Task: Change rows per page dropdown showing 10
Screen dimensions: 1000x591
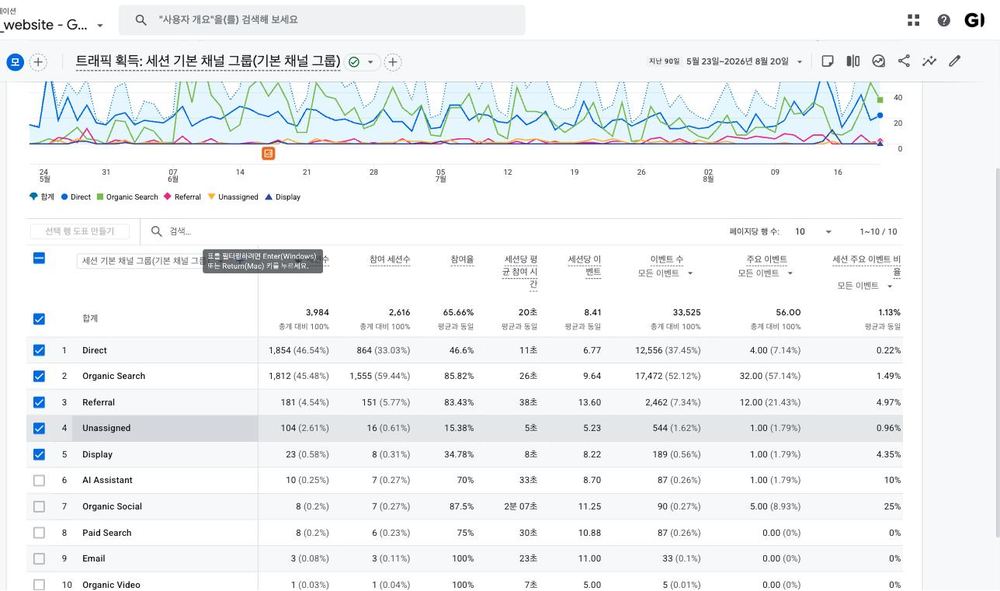Action: pyautogui.click(x=813, y=231)
